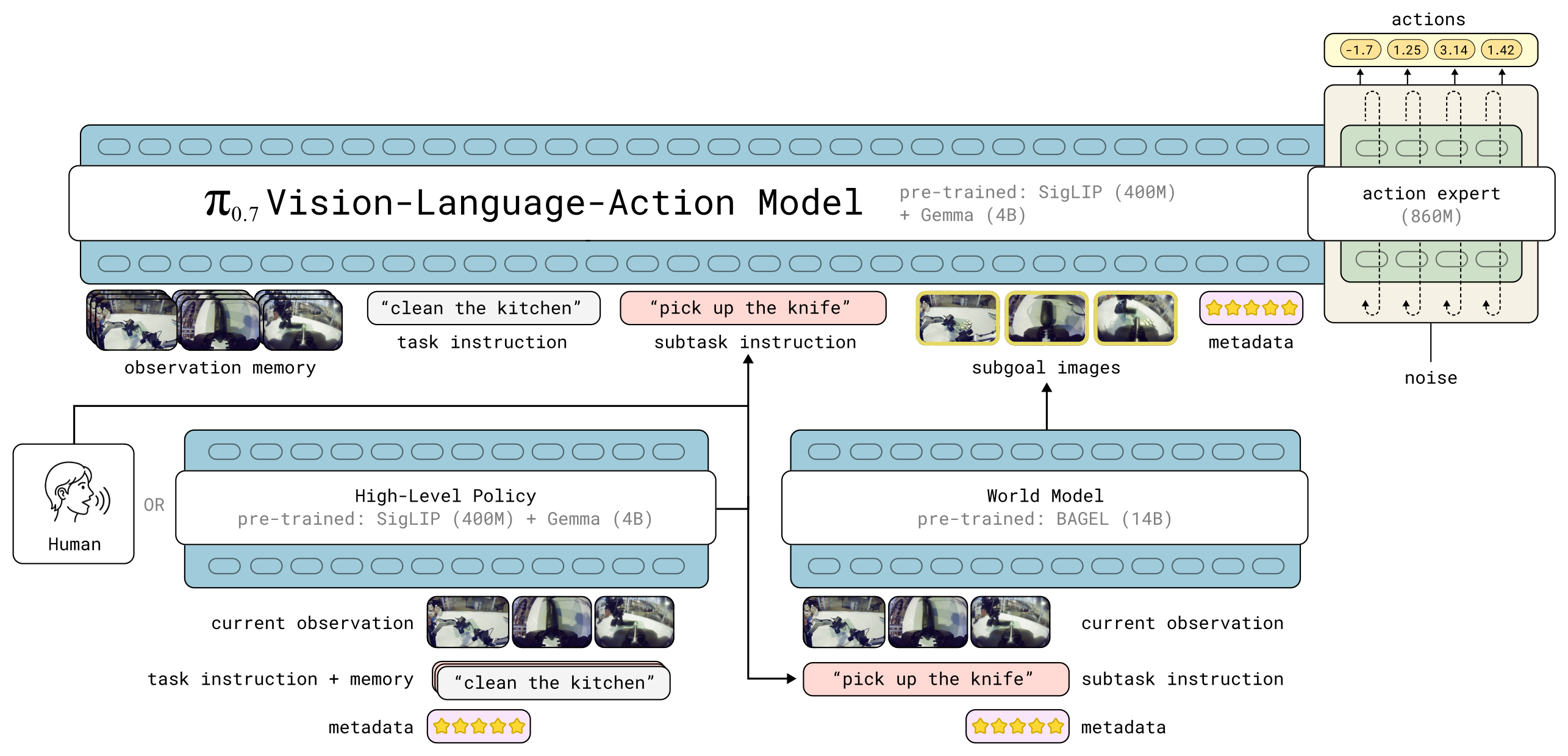Image resolution: width=1568 pixels, height=756 pixels.
Task: Open the third subgoal image thumbnail
Action: pyautogui.click(x=1136, y=318)
